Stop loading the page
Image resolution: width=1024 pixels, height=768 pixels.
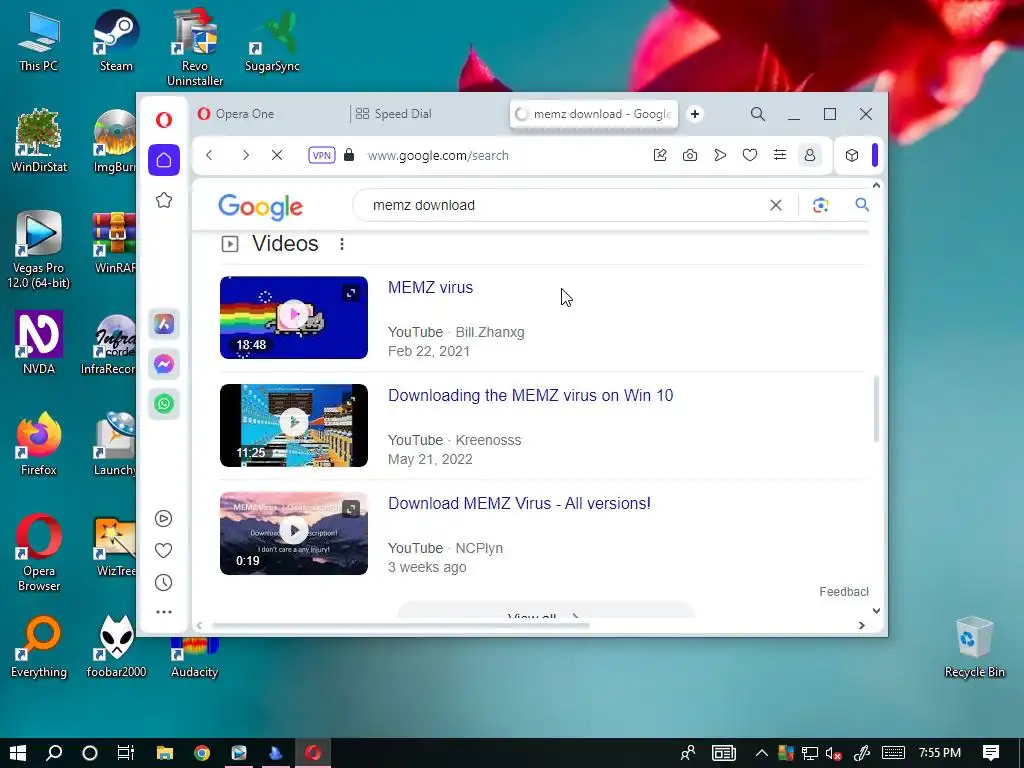277,155
